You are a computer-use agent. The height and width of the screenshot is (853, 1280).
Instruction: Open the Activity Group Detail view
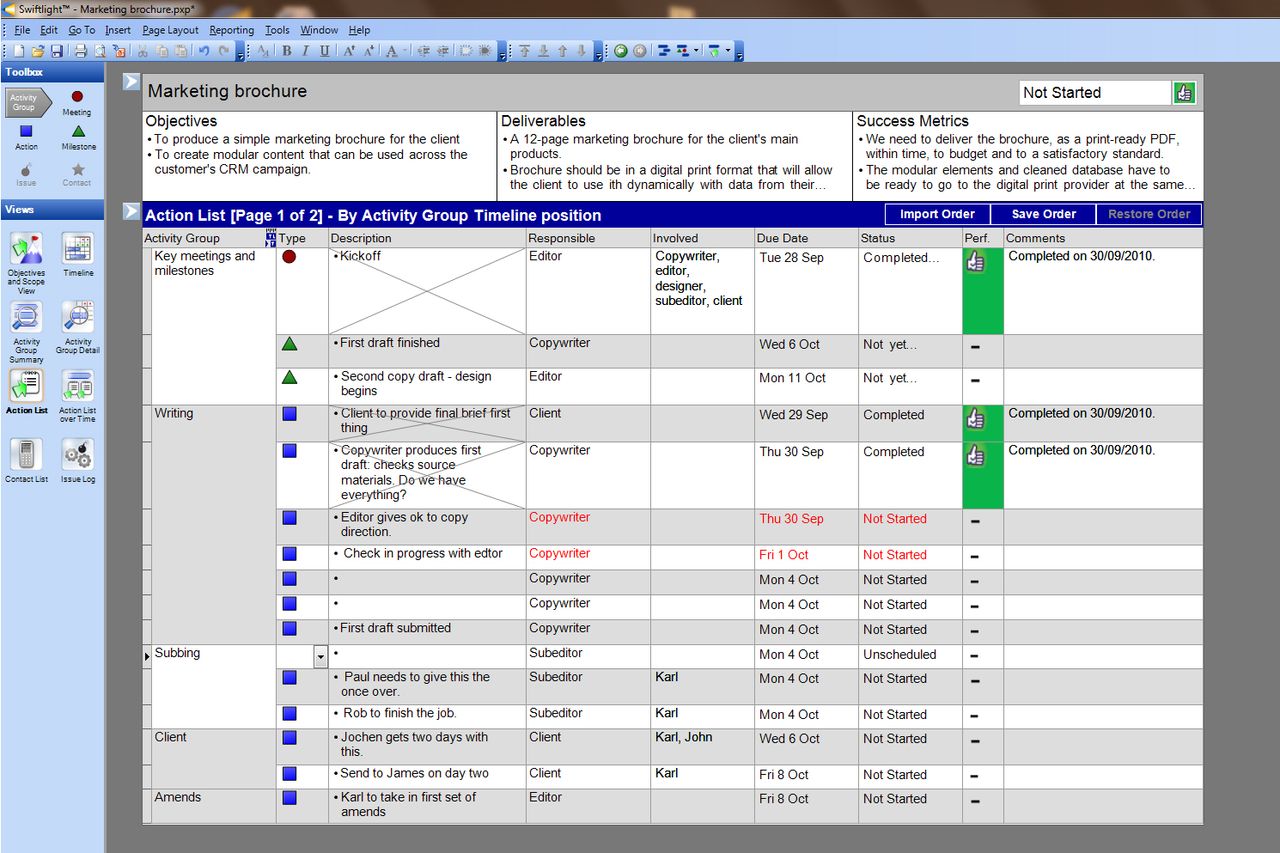[78, 328]
